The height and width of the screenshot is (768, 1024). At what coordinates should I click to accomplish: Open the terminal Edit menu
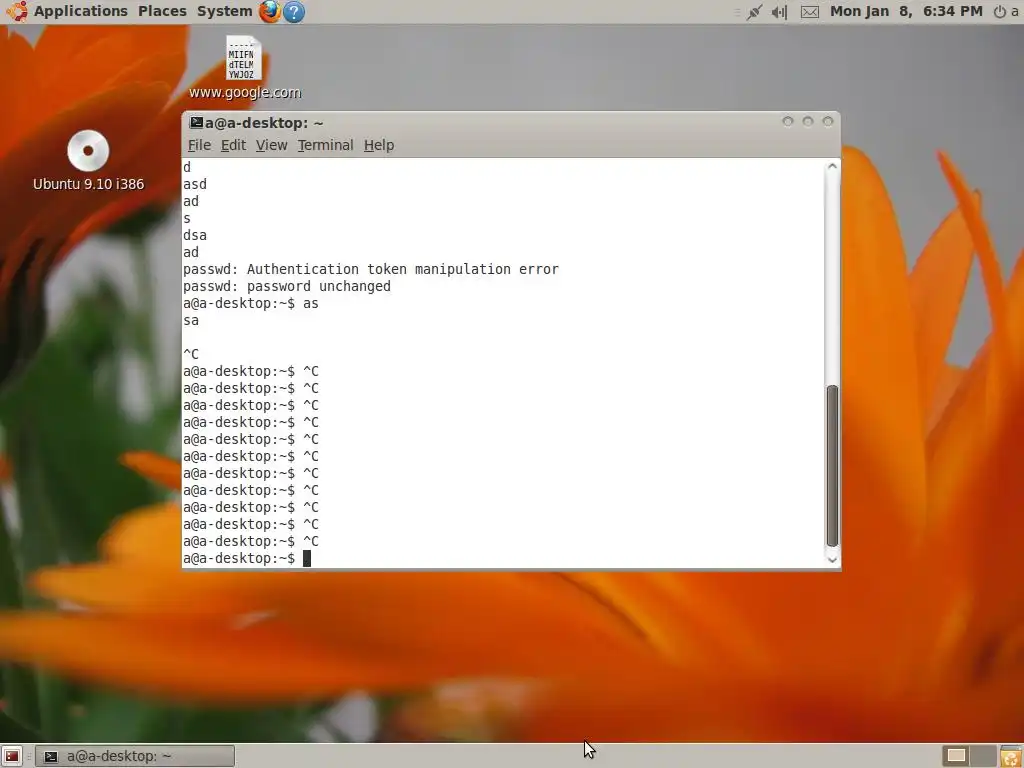[x=233, y=145]
